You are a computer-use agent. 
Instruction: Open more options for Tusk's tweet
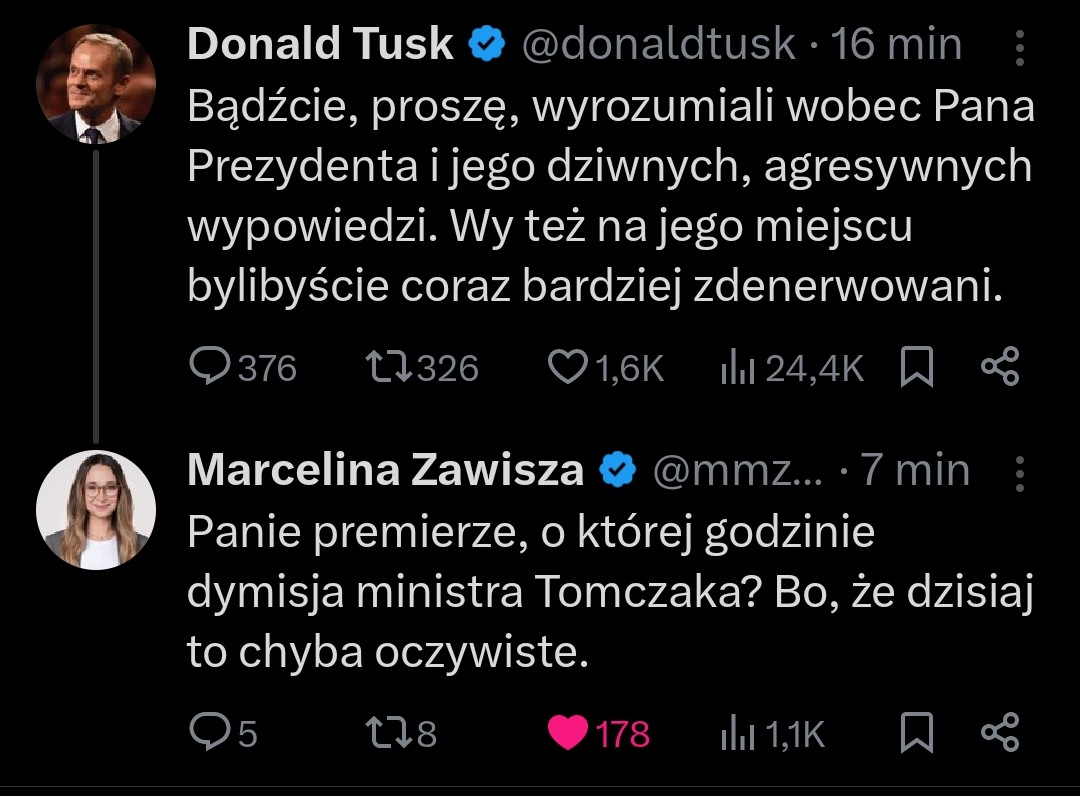[x=1019, y=47]
